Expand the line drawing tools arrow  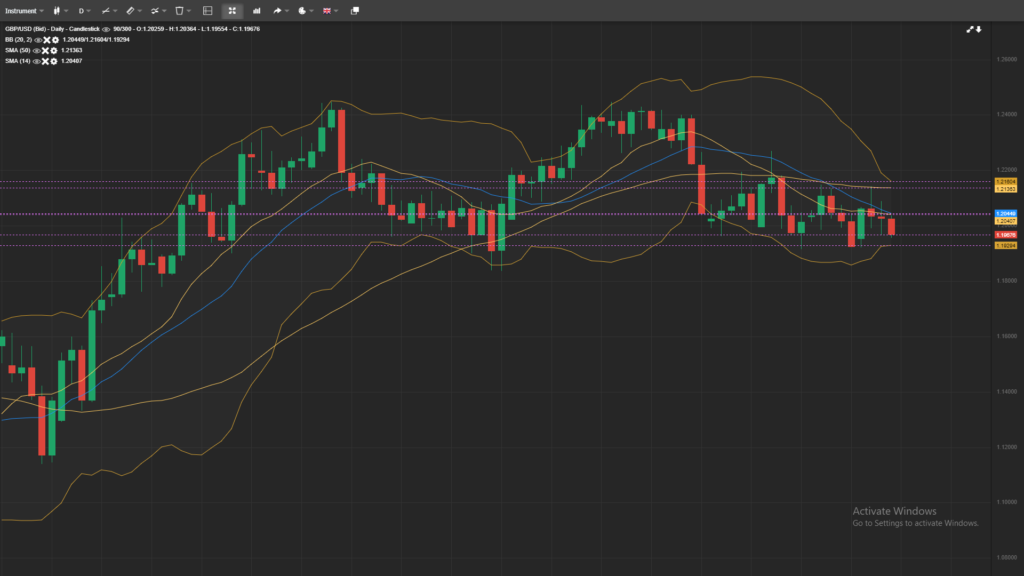(116, 11)
